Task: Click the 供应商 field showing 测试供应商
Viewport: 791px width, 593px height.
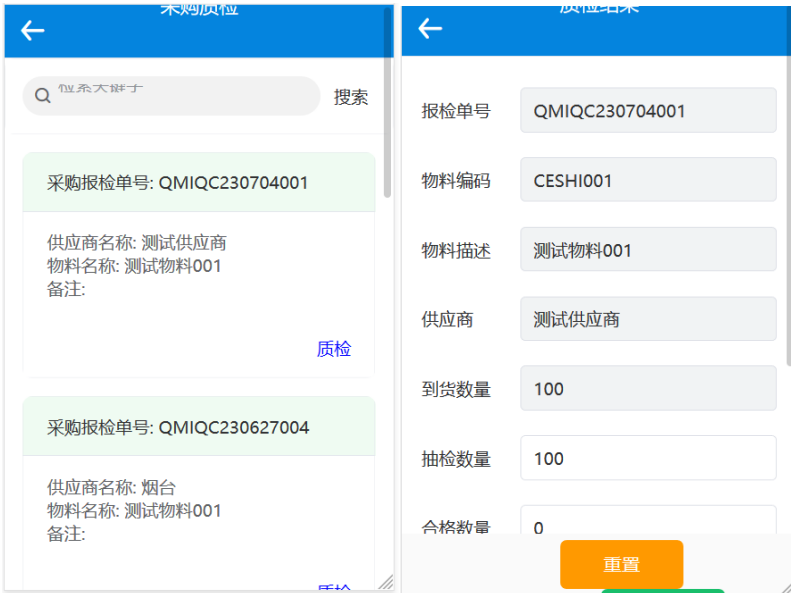Action: [647, 320]
